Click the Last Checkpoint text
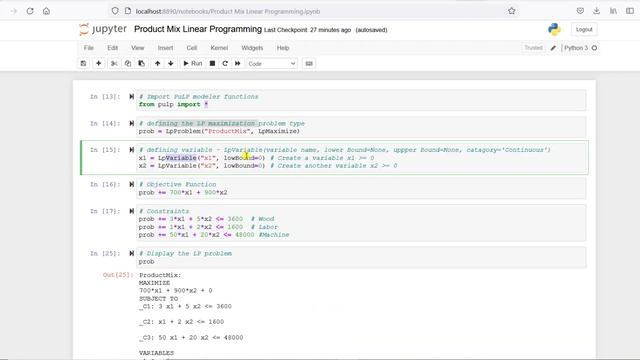640x360 pixels. click(x=307, y=30)
